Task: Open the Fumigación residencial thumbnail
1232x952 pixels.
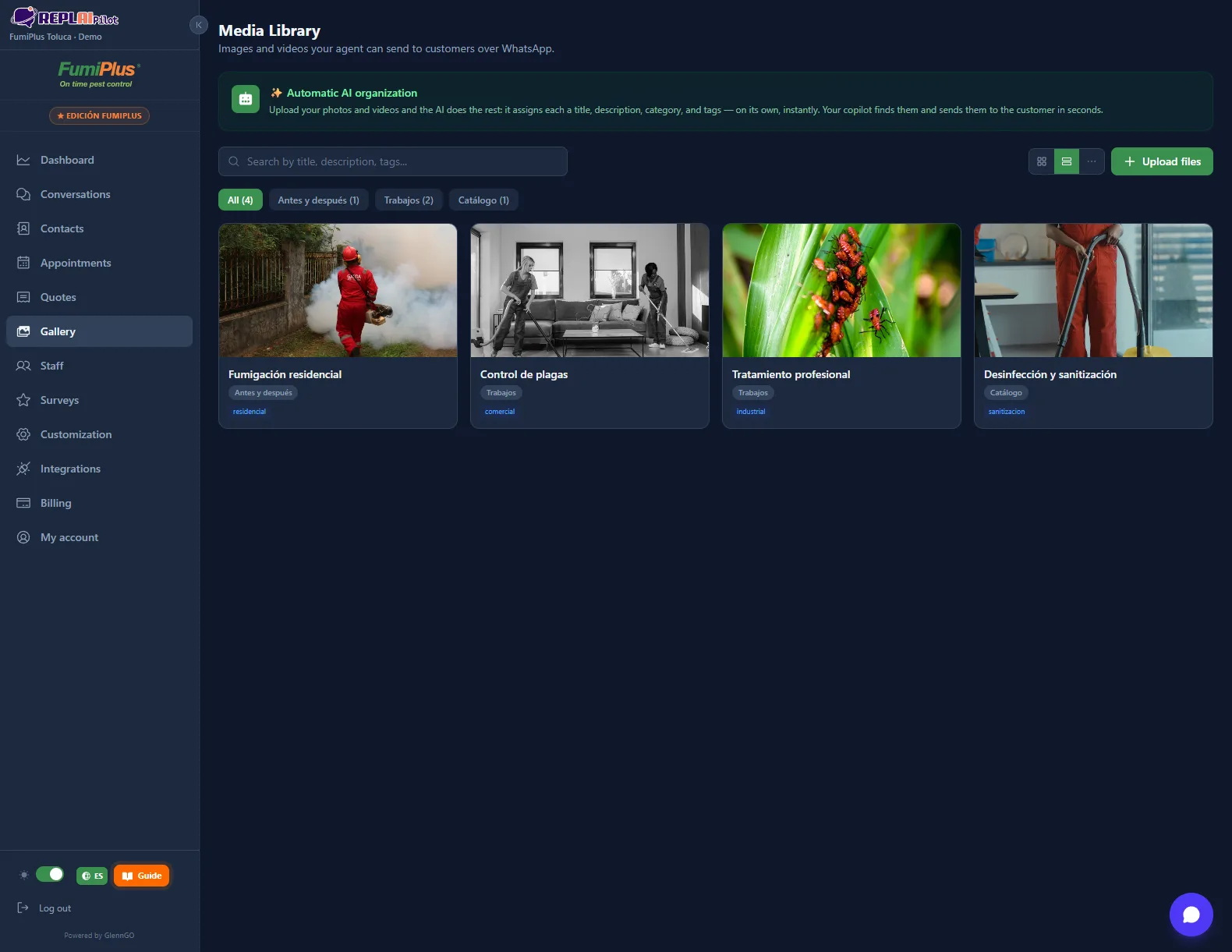Action: pos(338,291)
